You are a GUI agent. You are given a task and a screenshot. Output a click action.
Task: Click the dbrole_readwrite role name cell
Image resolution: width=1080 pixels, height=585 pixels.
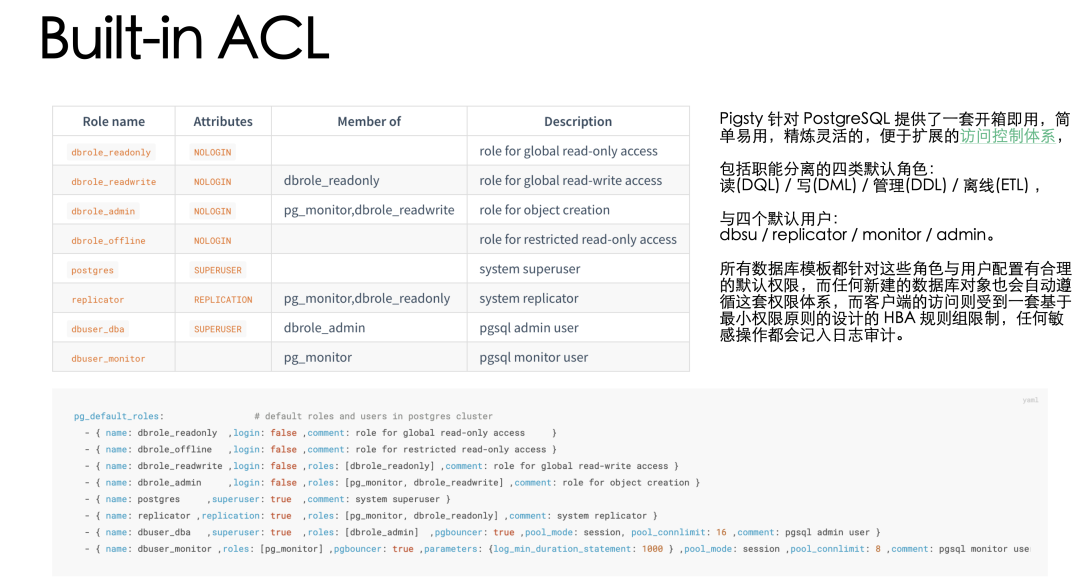click(x=114, y=182)
